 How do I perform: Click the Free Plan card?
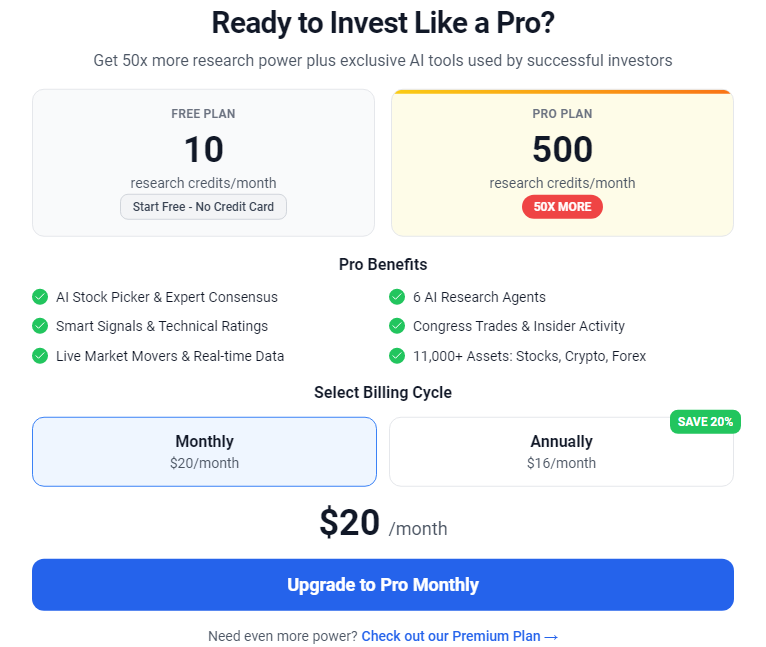203,163
